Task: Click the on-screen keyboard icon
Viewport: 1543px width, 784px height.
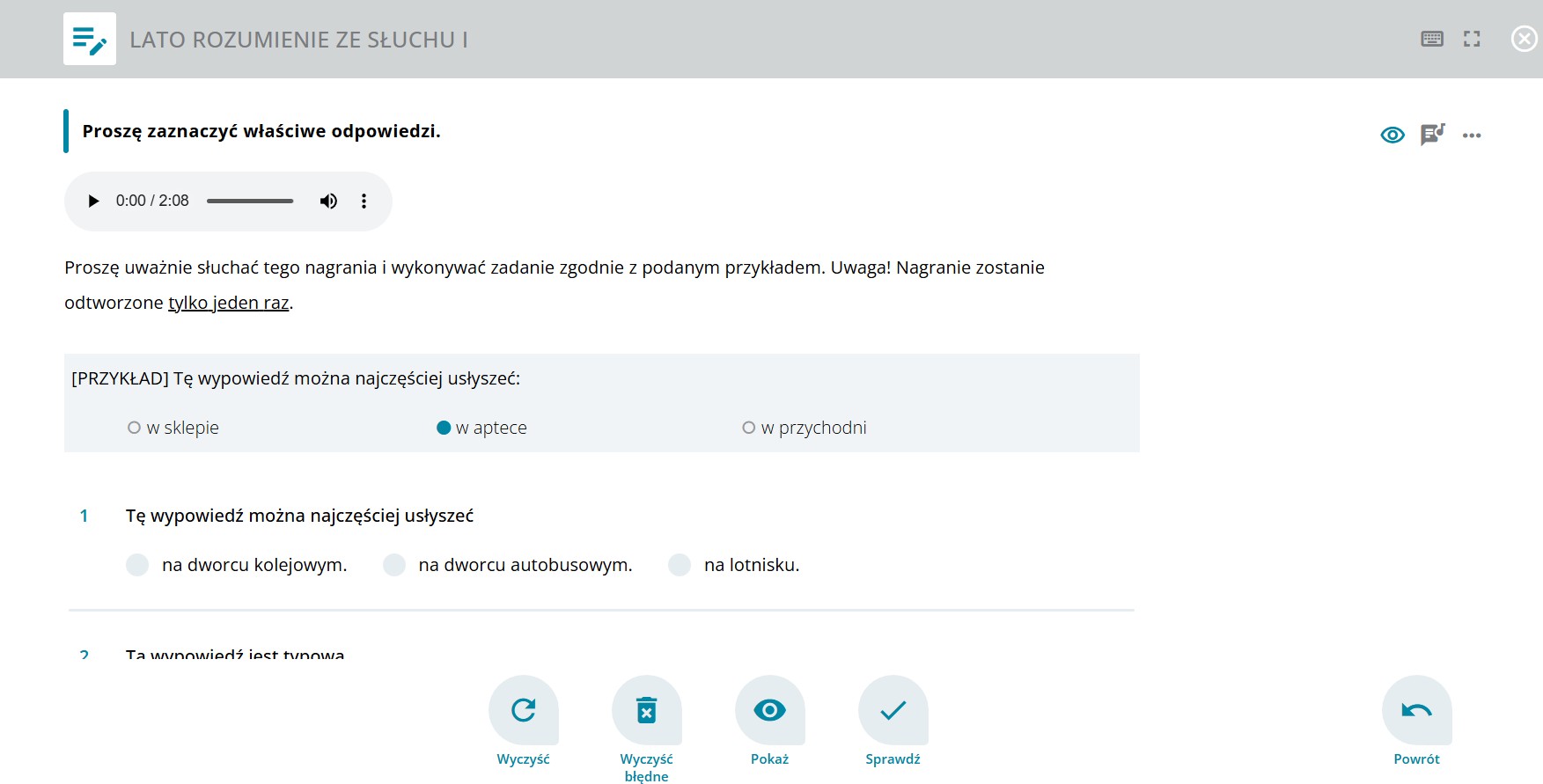Action: (1432, 39)
